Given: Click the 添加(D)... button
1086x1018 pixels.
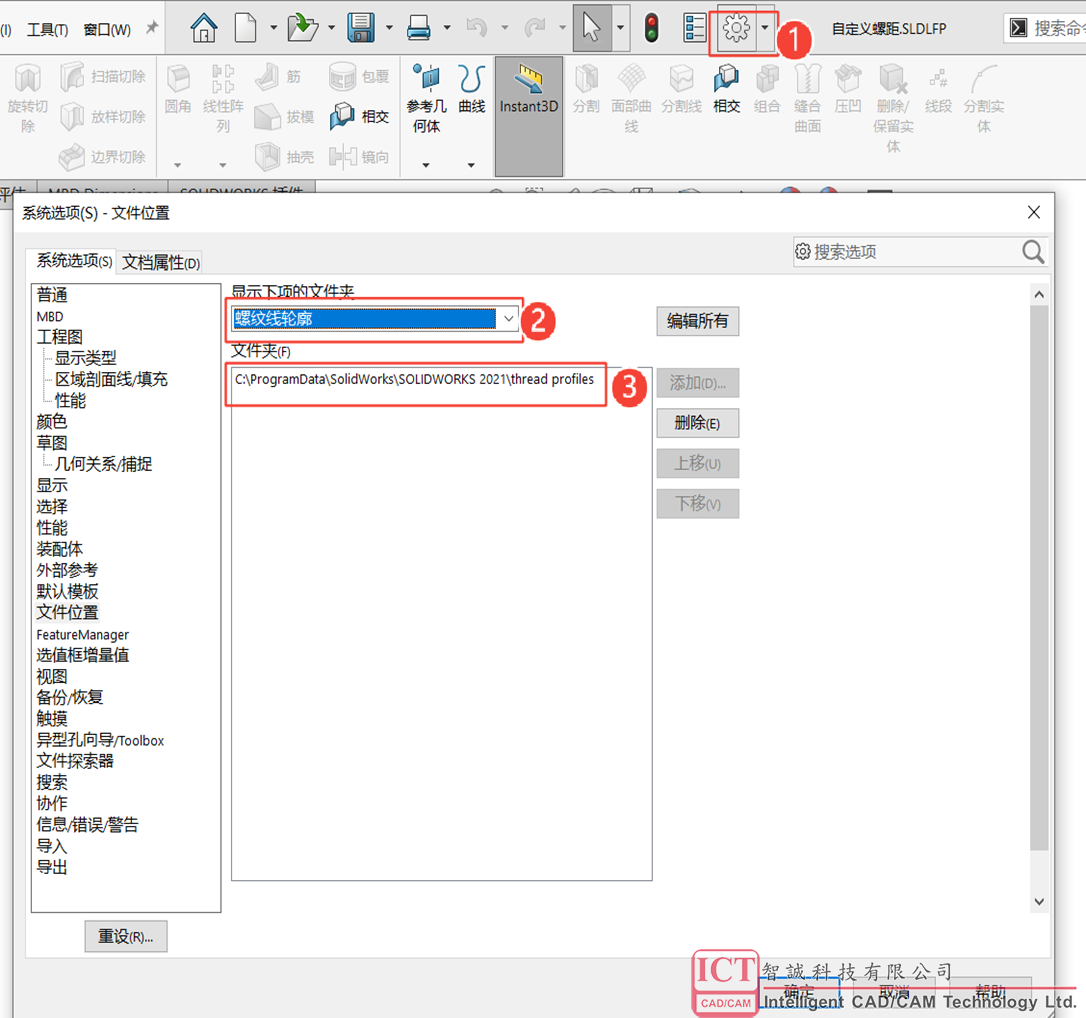Looking at the screenshot, I should coord(697,382).
